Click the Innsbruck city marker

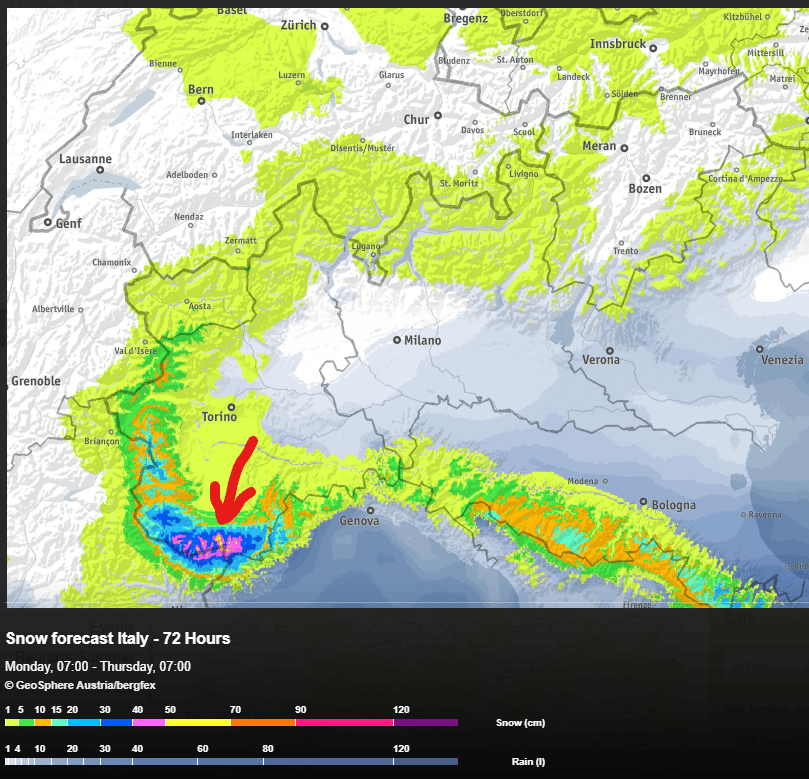point(653,47)
